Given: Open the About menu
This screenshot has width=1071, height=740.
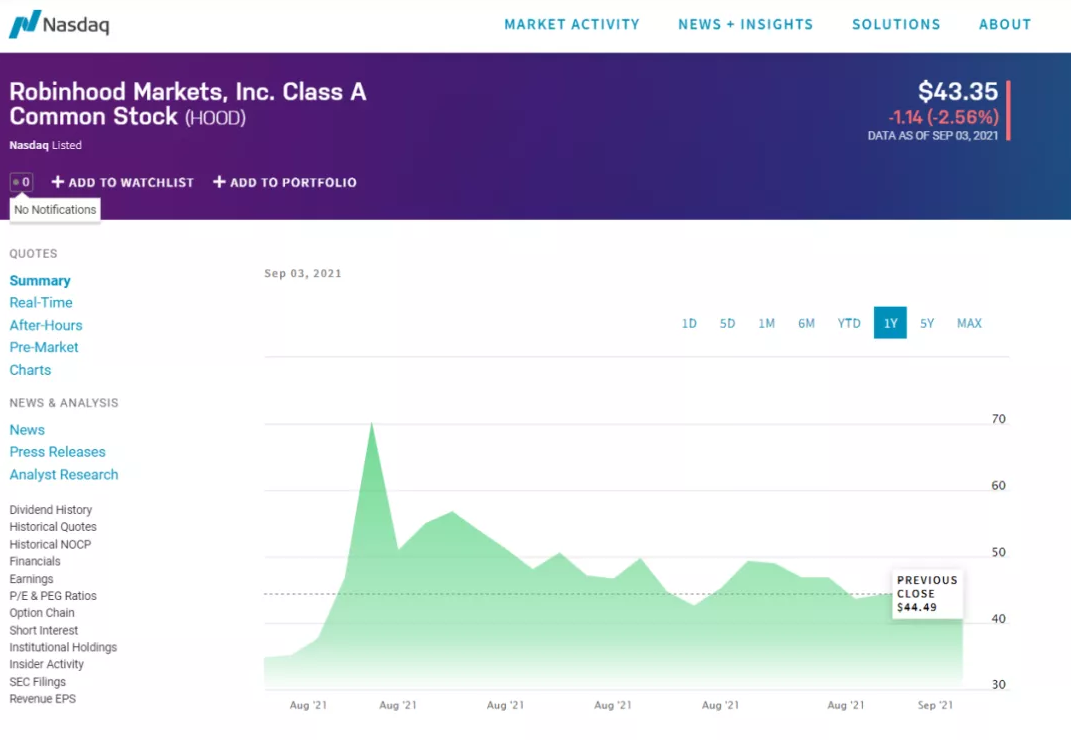Looking at the screenshot, I should tap(1004, 24).
